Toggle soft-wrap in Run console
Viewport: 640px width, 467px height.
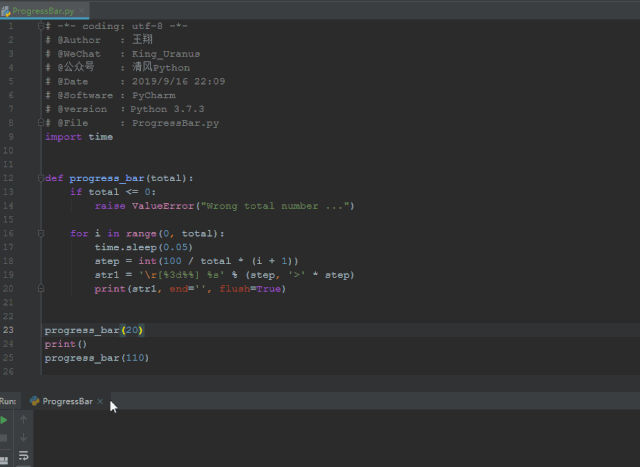click(23, 456)
